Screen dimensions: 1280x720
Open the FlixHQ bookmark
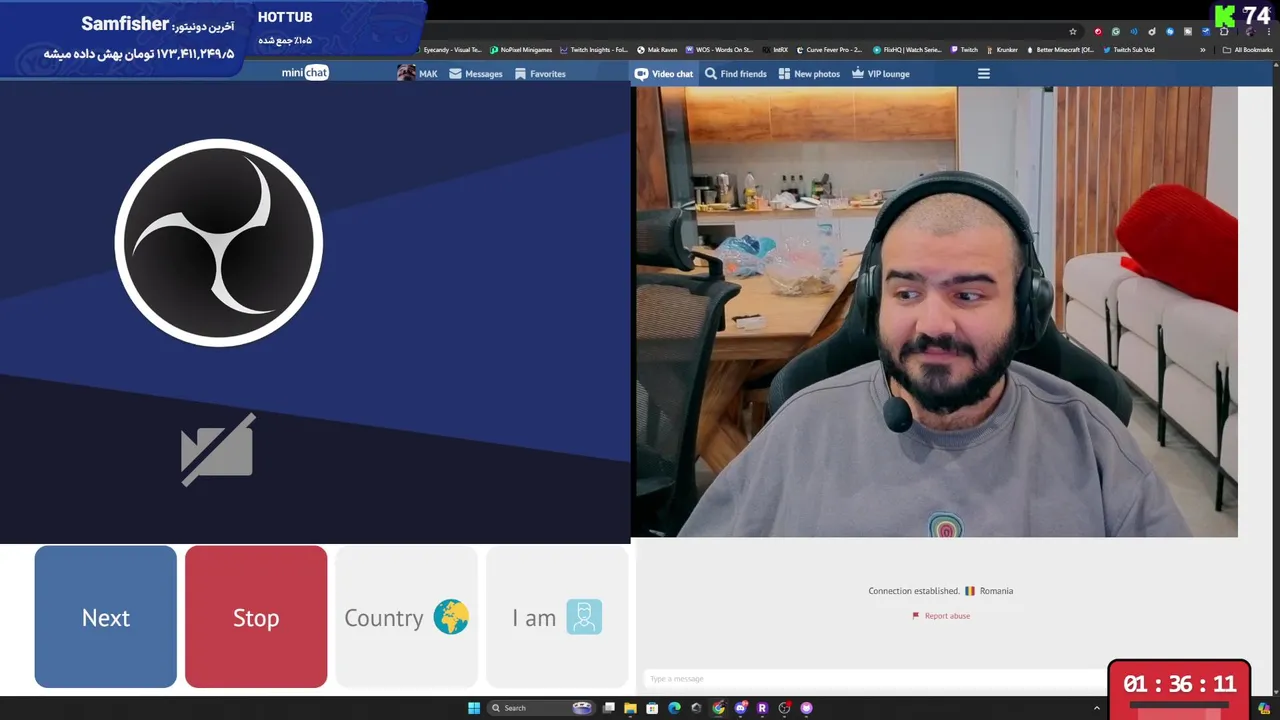tap(907, 50)
